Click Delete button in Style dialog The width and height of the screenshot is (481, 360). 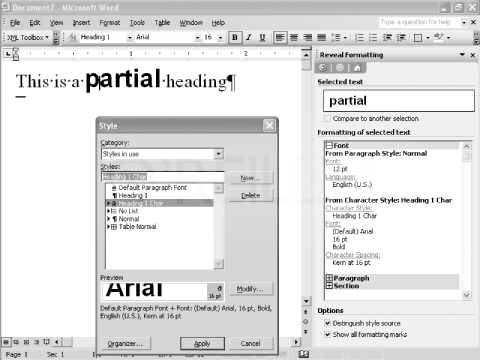(x=251, y=196)
